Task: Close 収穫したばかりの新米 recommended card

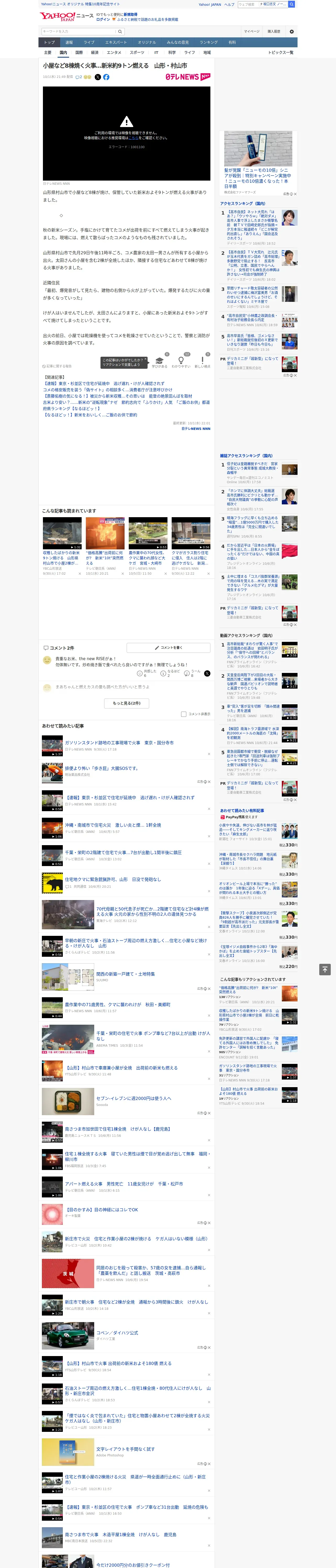Action: pyautogui.click(x=79, y=573)
